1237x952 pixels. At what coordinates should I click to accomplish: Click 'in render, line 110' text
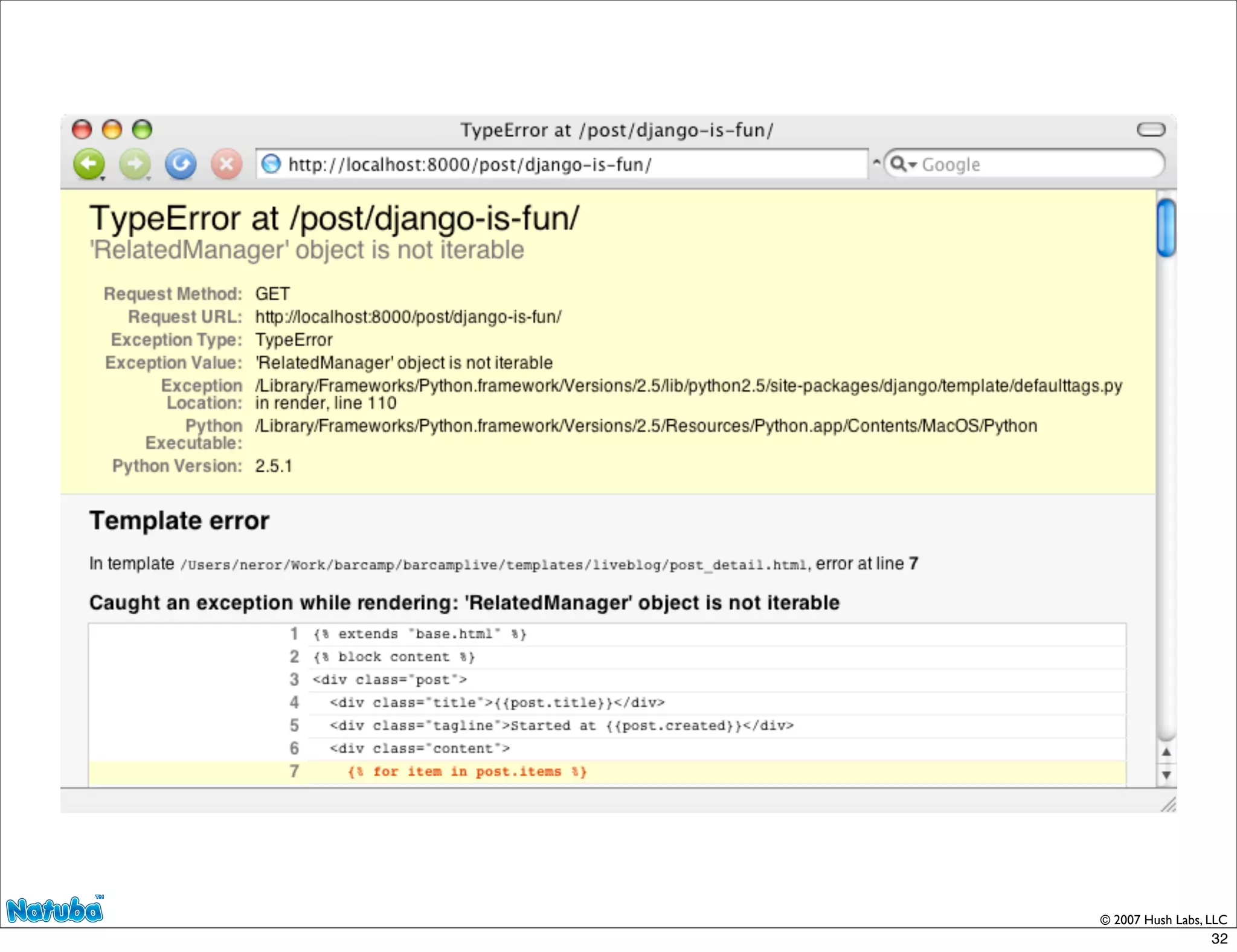(x=326, y=403)
